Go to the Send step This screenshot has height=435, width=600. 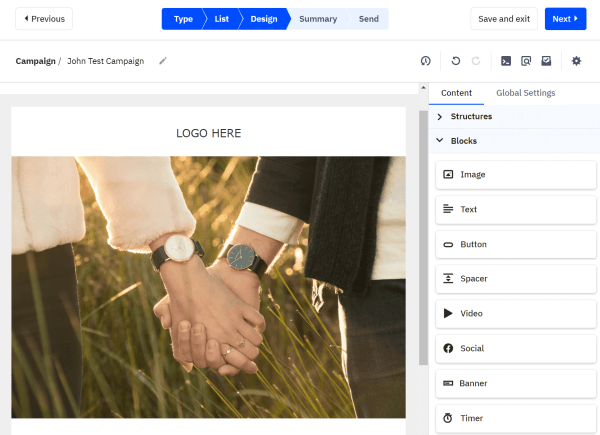point(368,19)
